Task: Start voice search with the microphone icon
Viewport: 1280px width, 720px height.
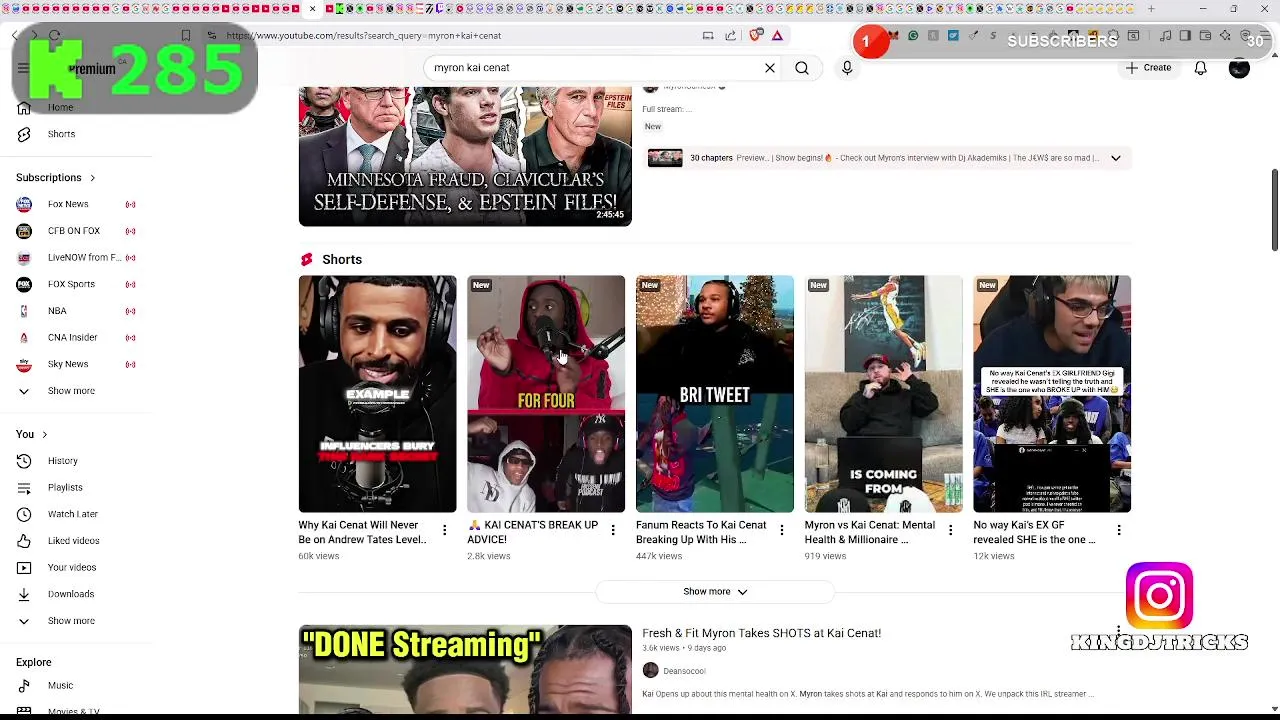Action: point(847,68)
